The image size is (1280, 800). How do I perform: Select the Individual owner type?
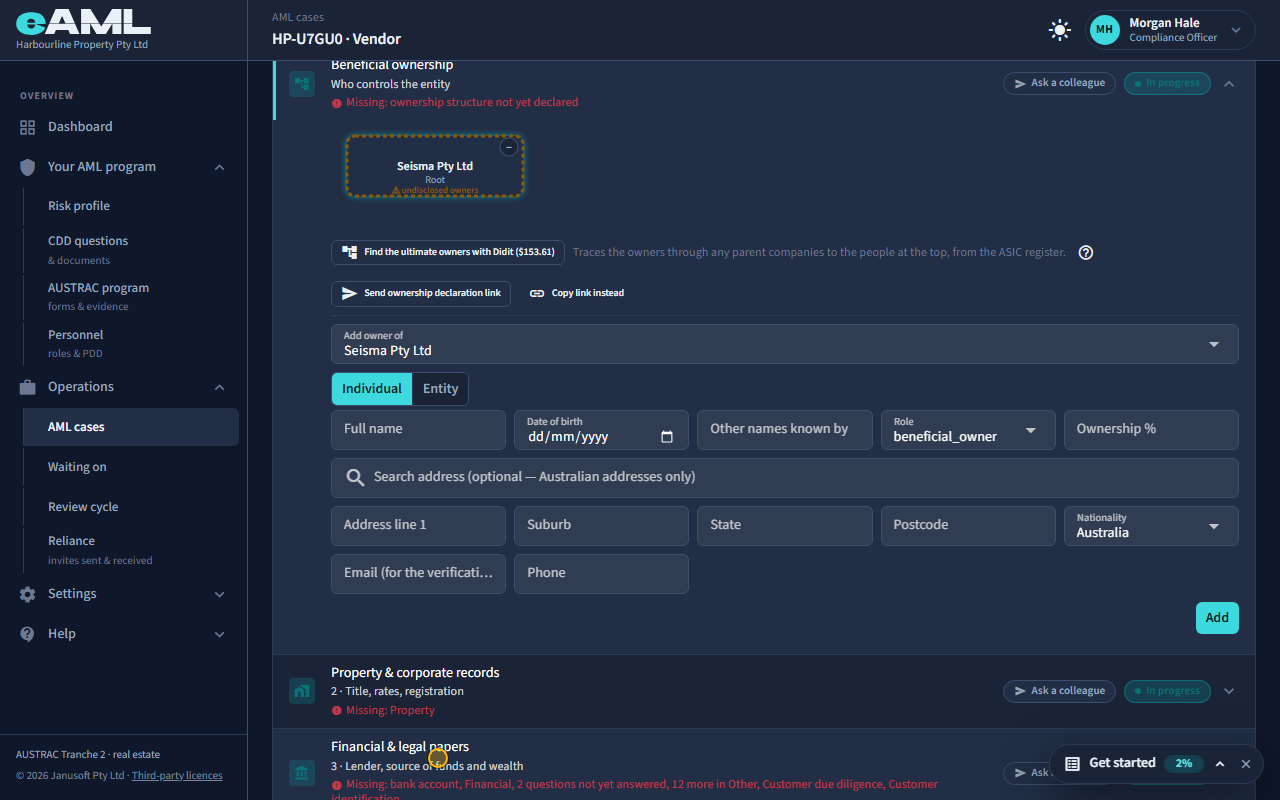[372, 389]
